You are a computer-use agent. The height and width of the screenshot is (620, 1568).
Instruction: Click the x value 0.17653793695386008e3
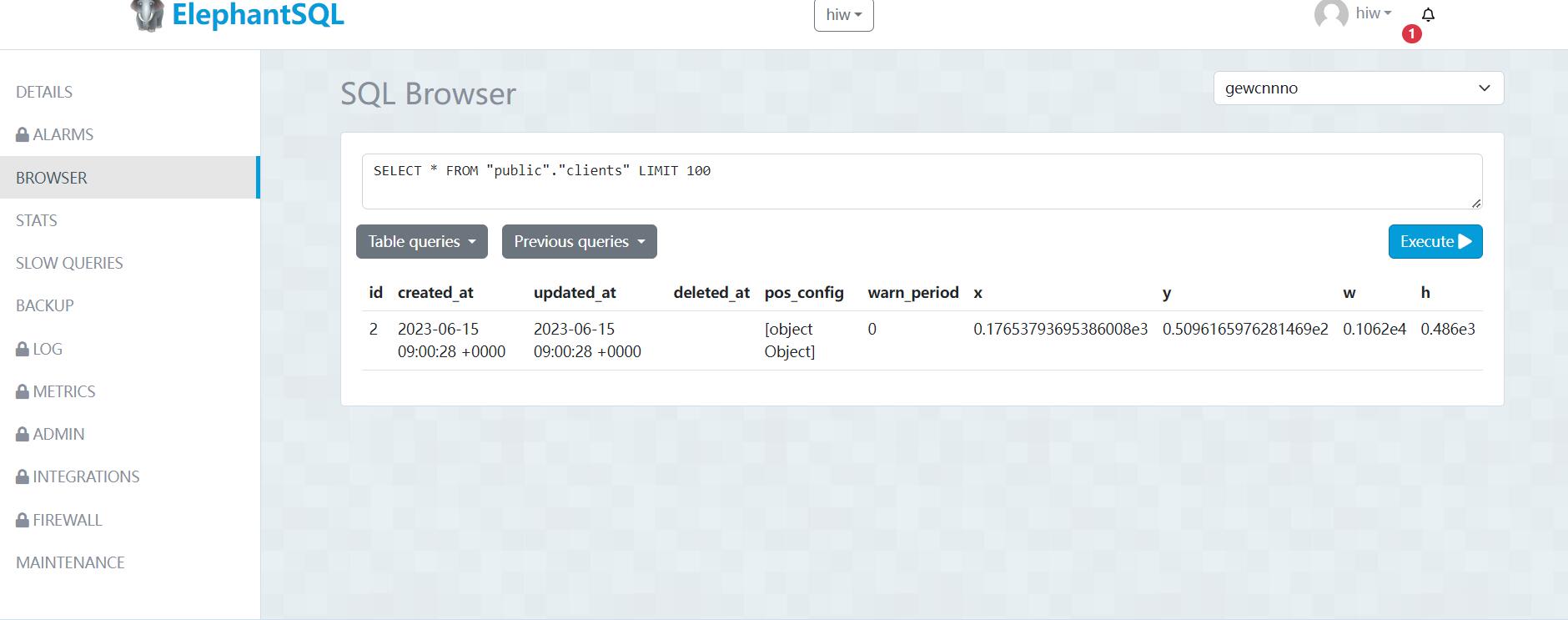[x=1061, y=329]
